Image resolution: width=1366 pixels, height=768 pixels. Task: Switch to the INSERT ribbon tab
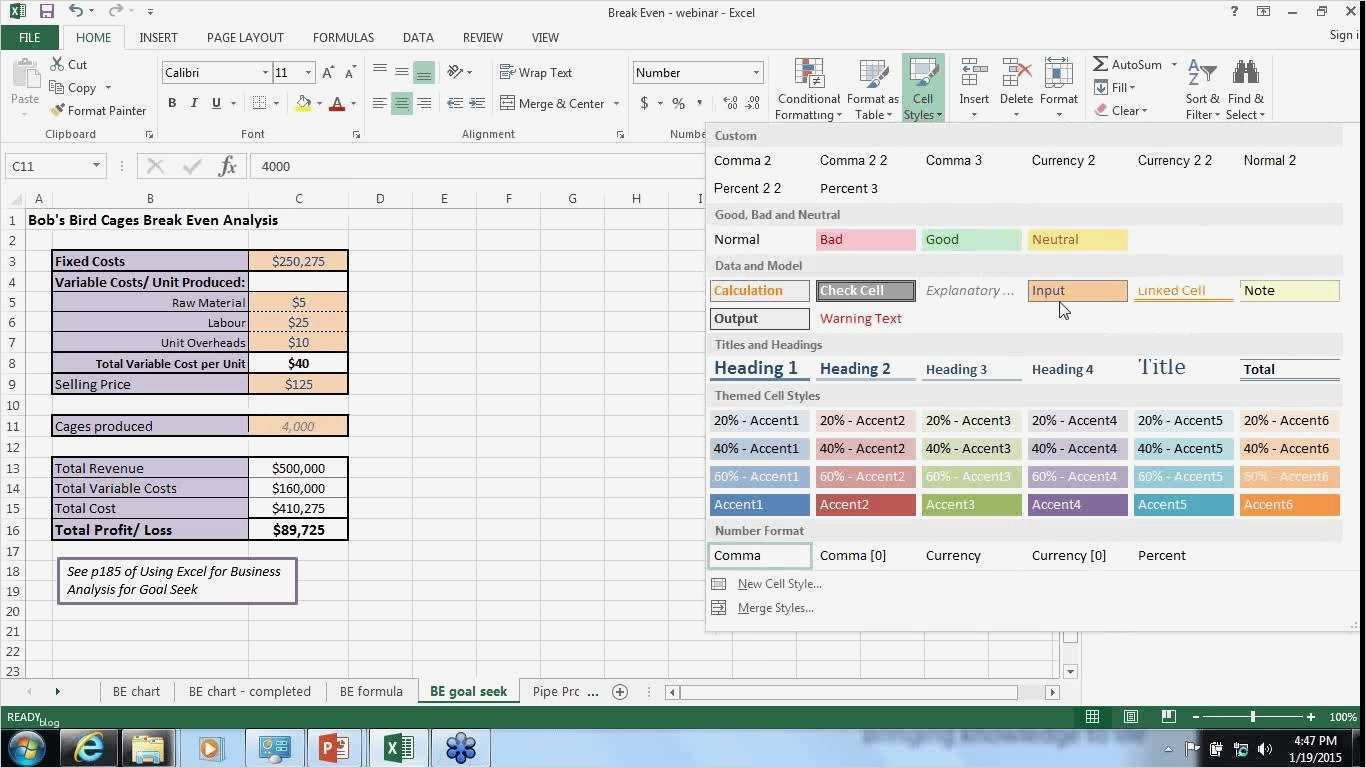pyautogui.click(x=158, y=37)
